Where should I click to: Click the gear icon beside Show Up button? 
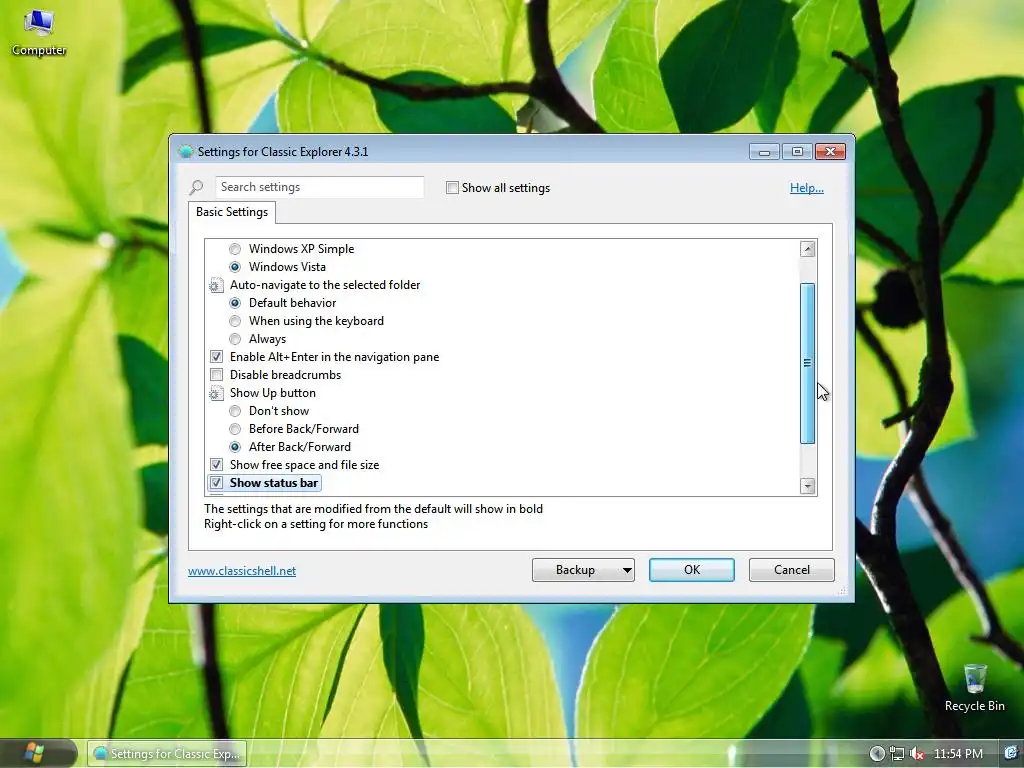coord(216,393)
